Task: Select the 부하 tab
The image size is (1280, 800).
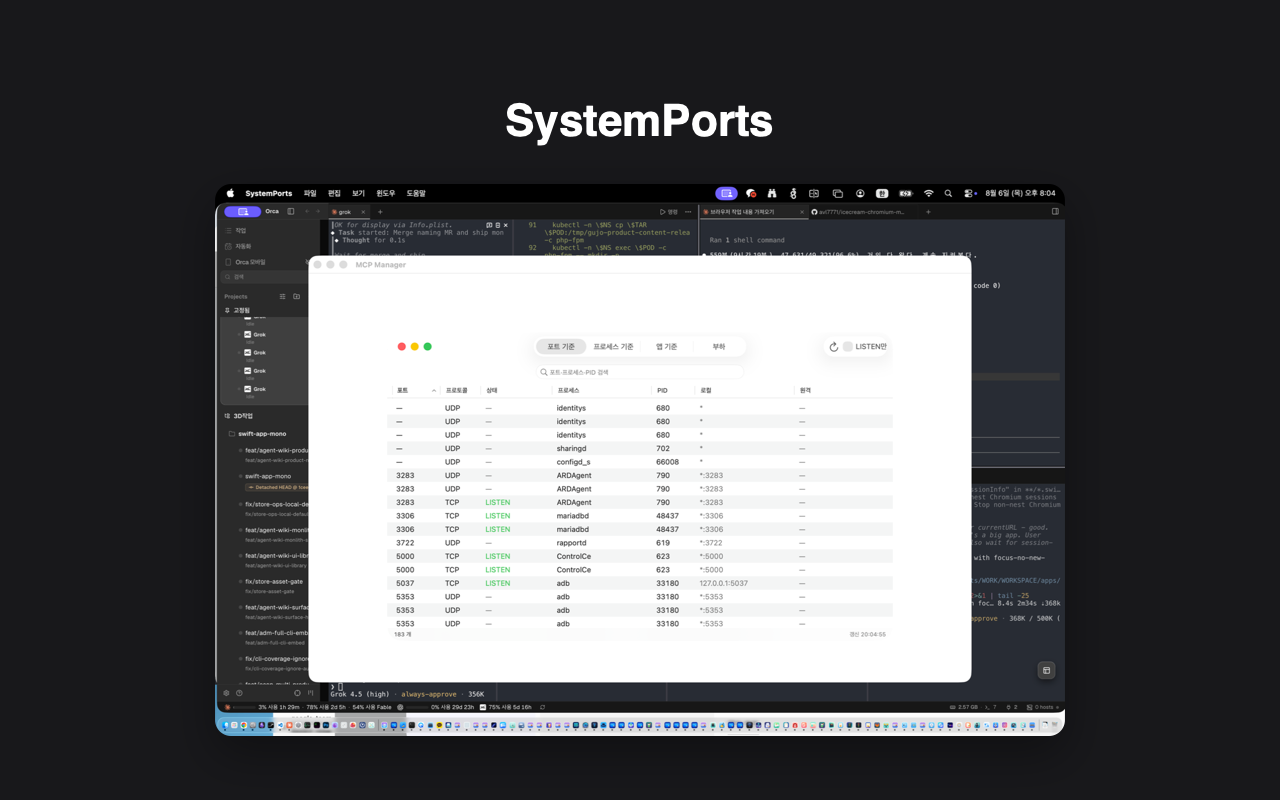Action: pos(719,347)
